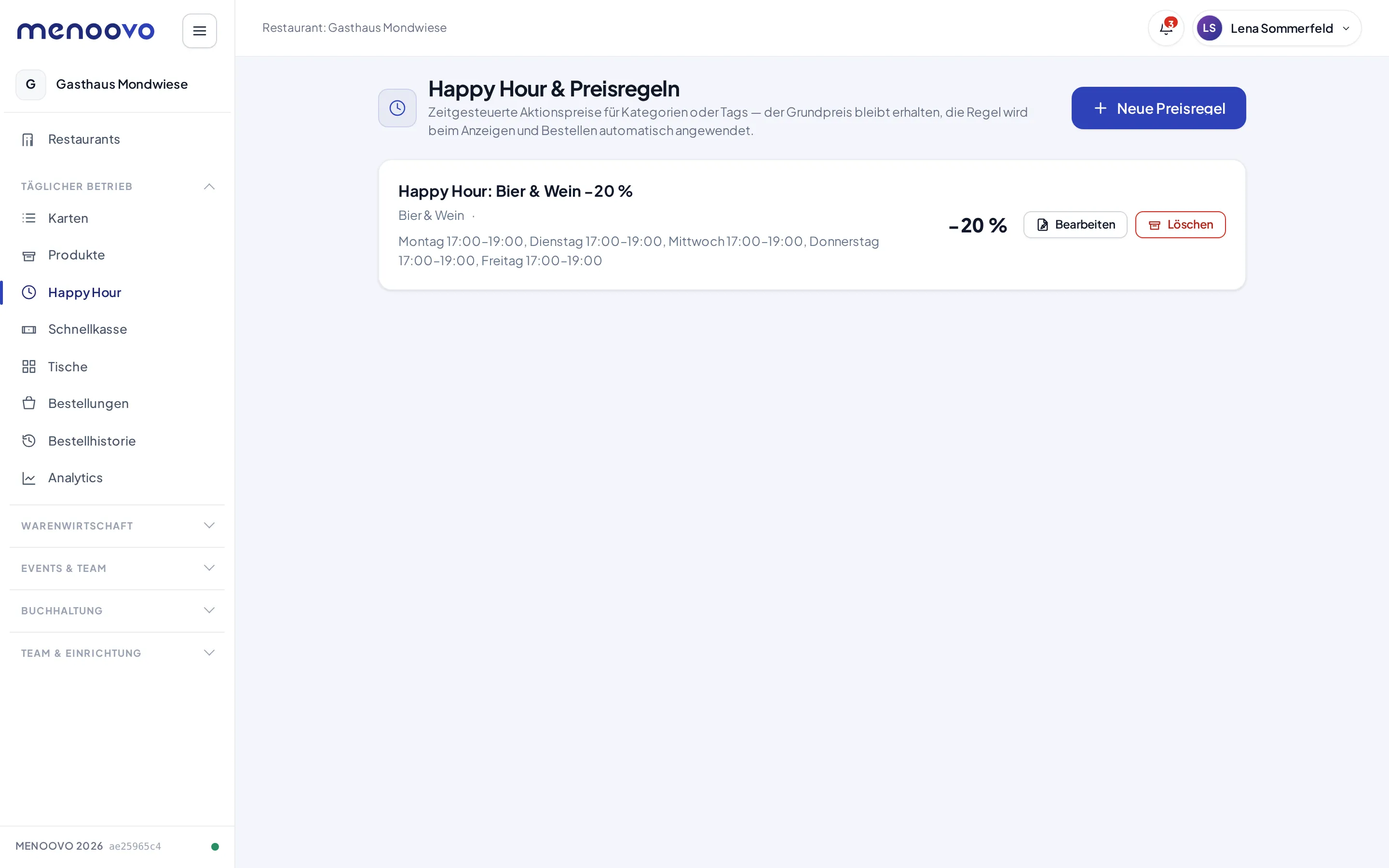Click the Schnellkasse register icon
The height and width of the screenshot is (868, 1389).
[29, 329]
